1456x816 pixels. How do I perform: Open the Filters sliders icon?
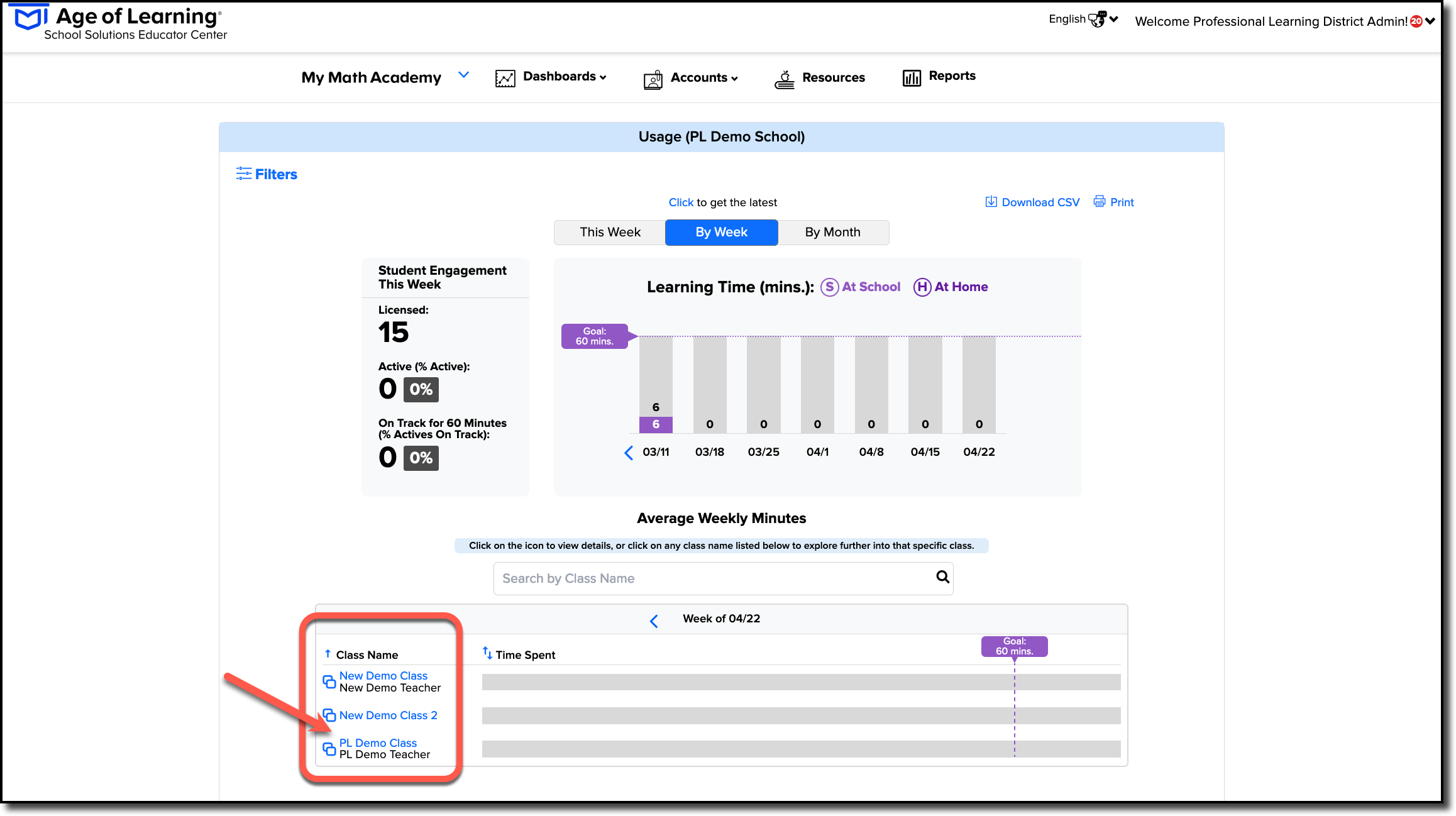pyautogui.click(x=243, y=174)
